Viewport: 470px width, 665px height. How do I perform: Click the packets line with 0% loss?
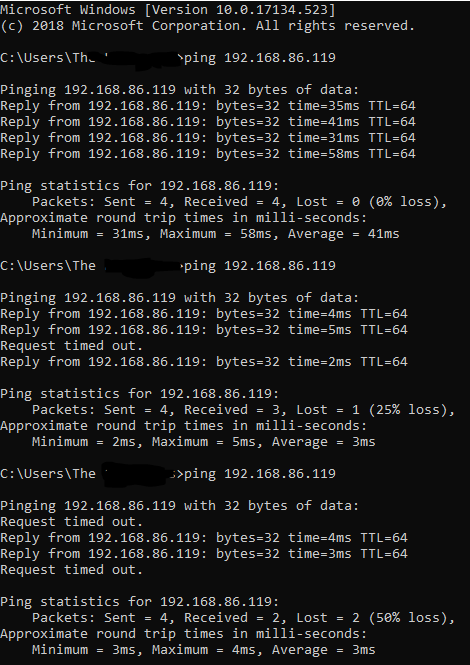pyautogui.click(x=240, y=202)
